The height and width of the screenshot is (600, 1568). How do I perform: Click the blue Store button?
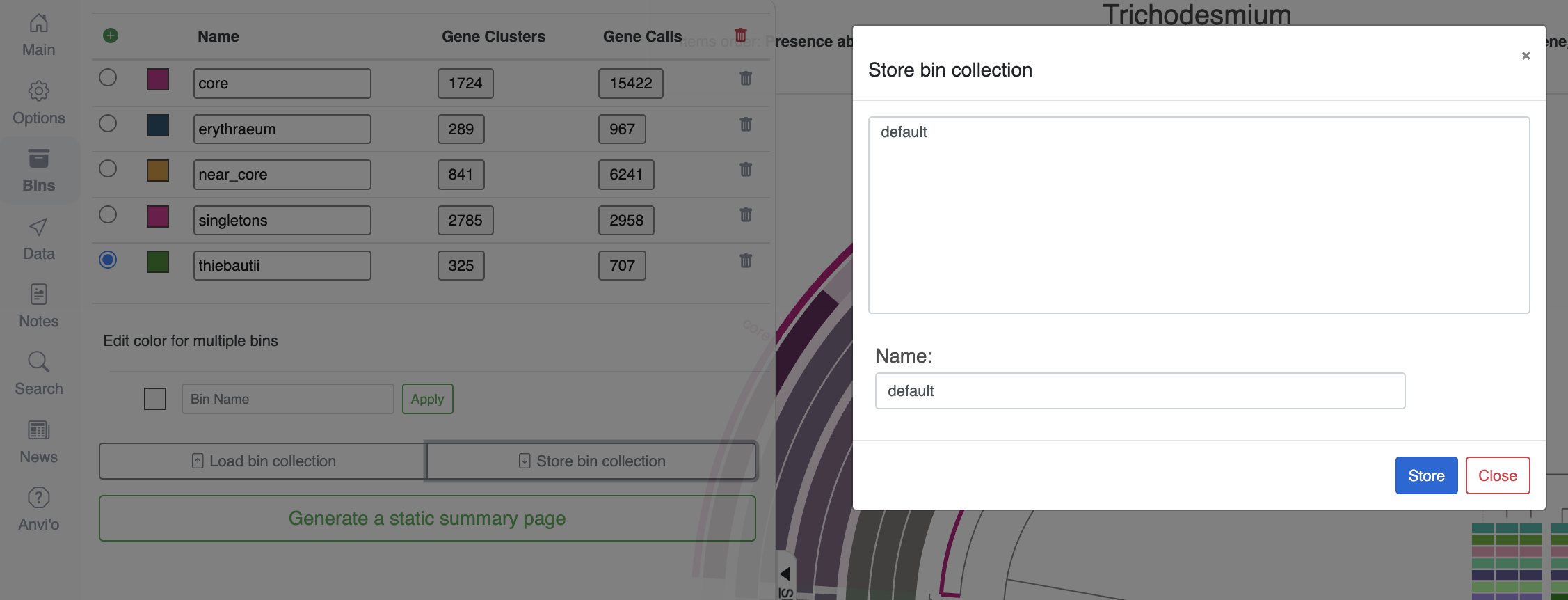pyautogui.click(x=1426, y=475)
